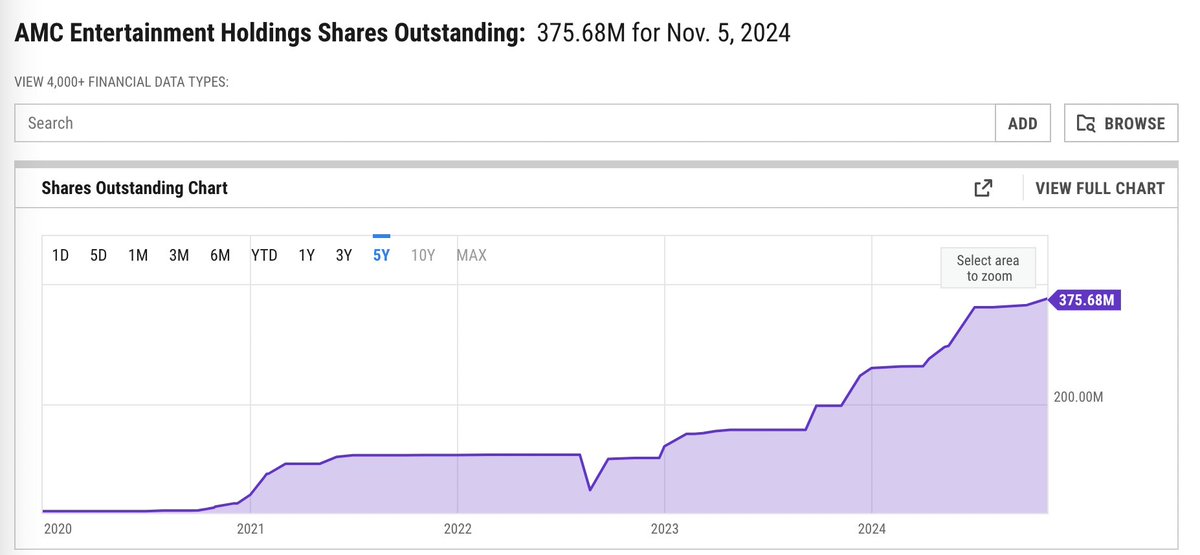The width and height of the screenshot is (1200, 555).
Task: Click the 200.00M y-axis label
Action: [1078, 397]
